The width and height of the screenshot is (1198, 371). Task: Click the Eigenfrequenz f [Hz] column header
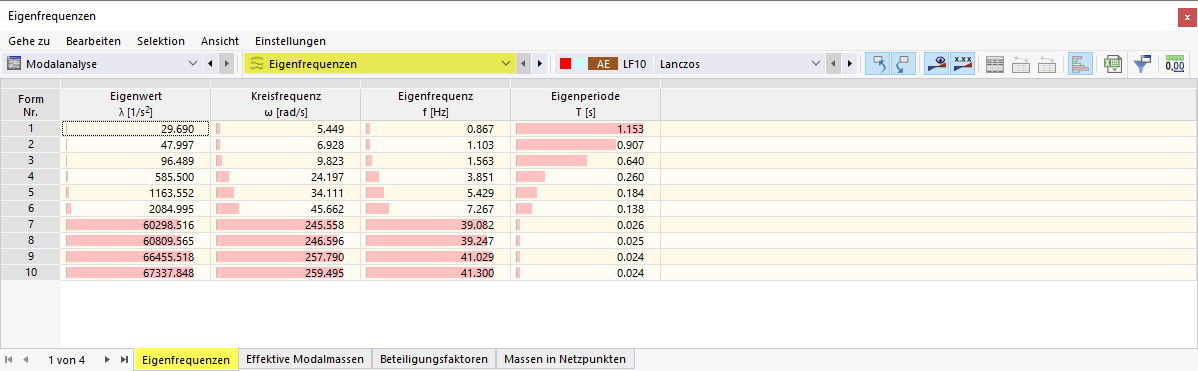click(435, 105)
